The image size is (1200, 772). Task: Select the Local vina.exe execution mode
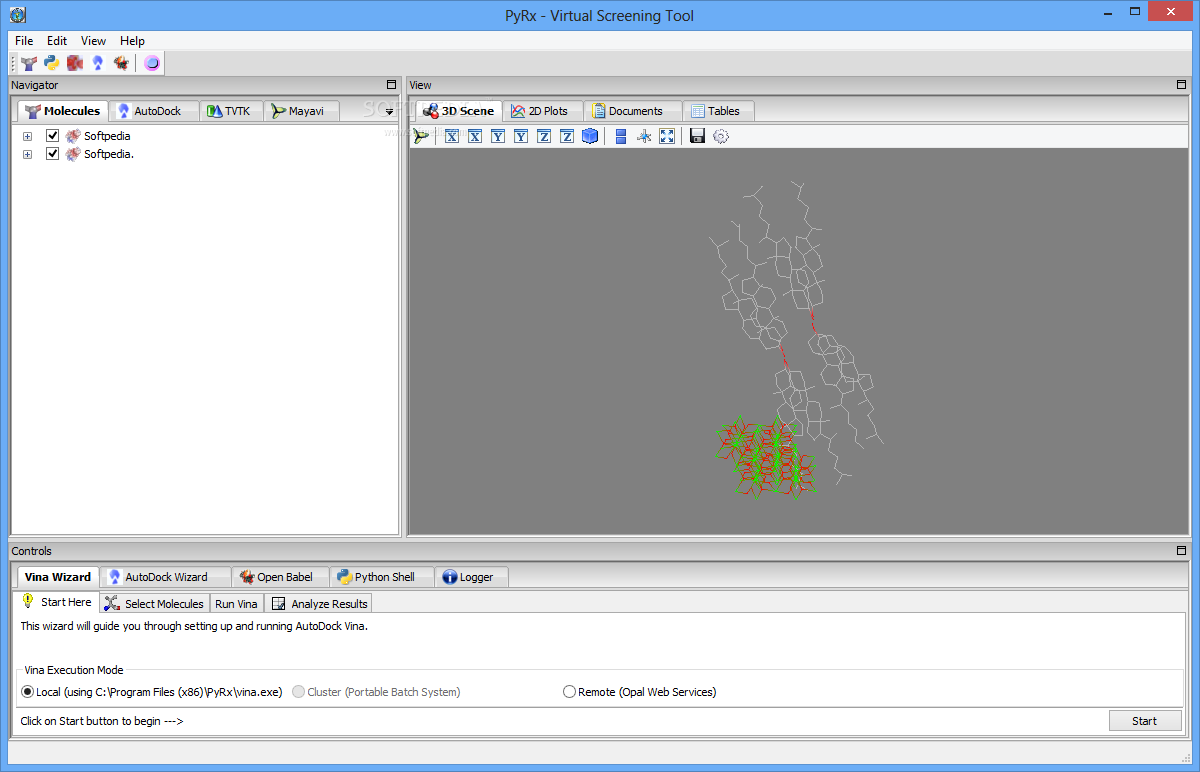tap(27, 691)
